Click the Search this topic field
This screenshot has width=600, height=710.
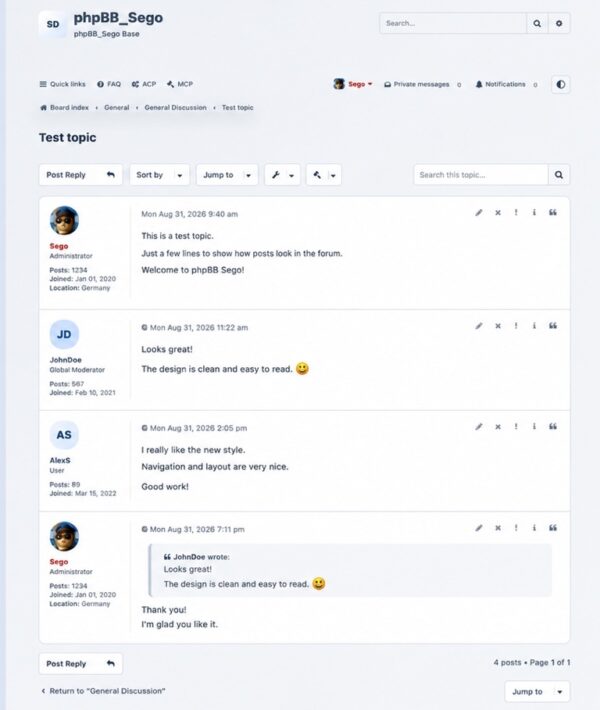480,175
